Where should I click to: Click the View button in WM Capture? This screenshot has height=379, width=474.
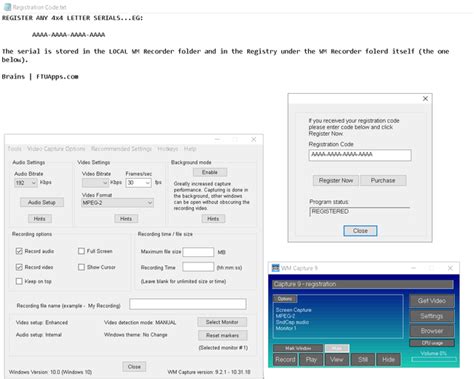tap(337, 360)
